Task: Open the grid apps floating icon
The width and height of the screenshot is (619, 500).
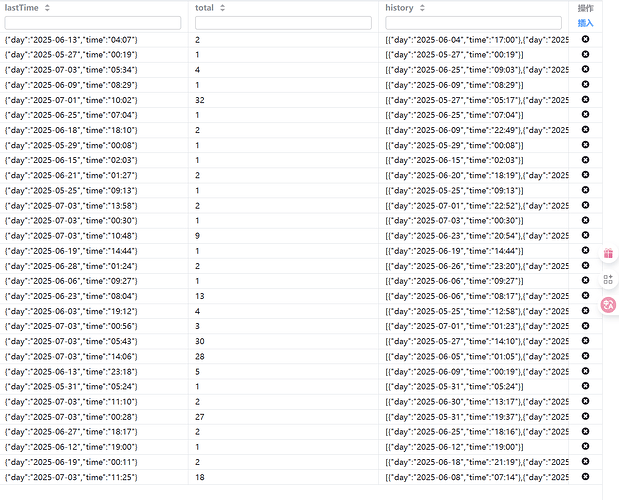Action: point(608,280)
